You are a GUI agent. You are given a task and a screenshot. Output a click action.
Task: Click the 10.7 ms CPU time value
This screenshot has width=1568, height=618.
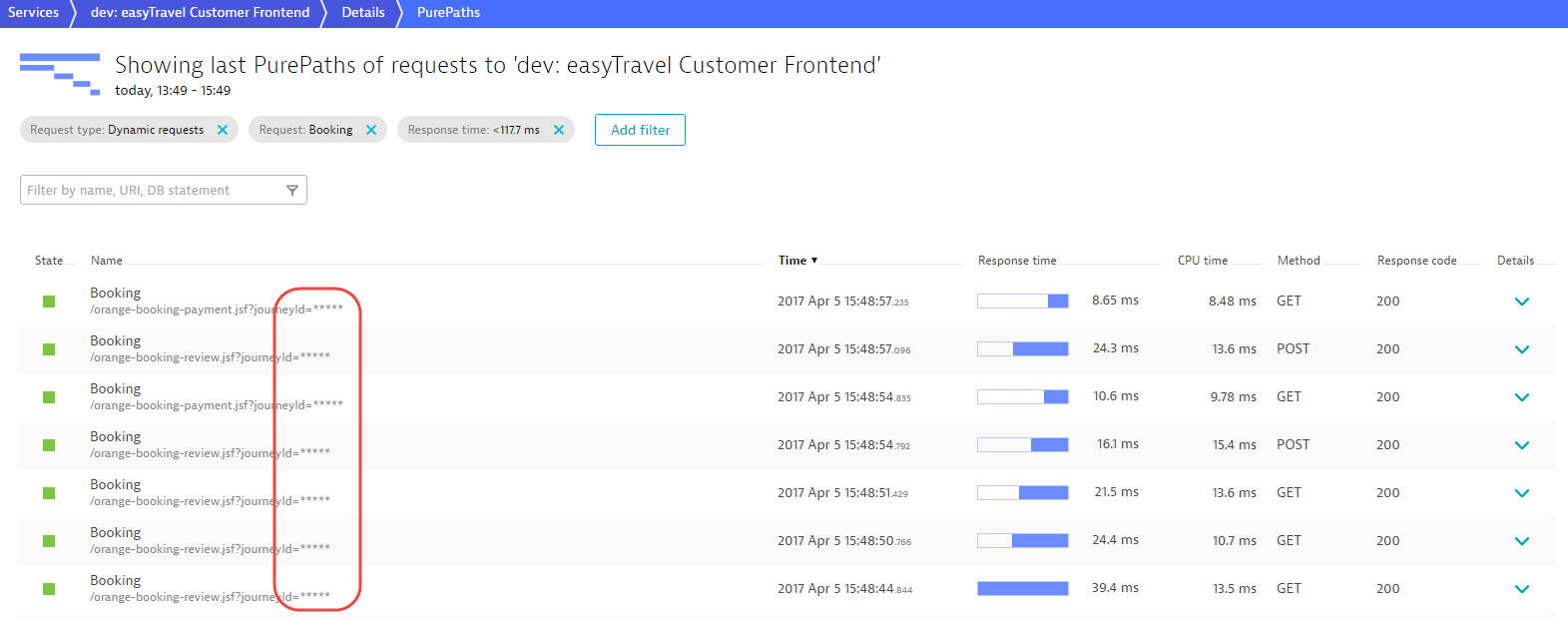click(1235, 541)
